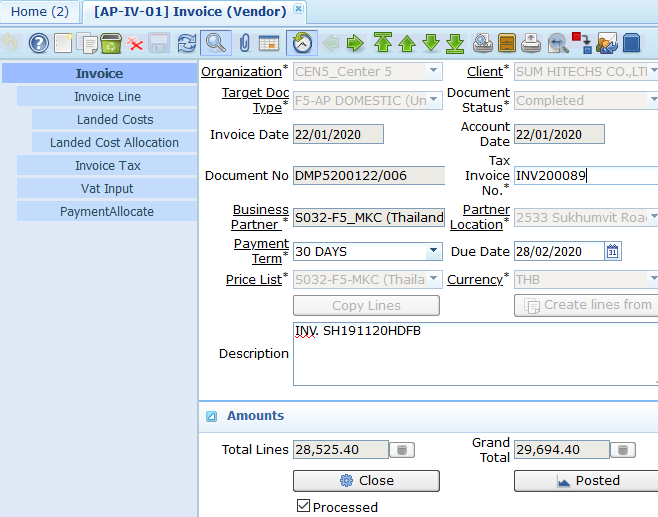Move to the next record down arrow
The width and height of the screenshot is (658, 517).
pyautogui.click(x=431, y=43)
